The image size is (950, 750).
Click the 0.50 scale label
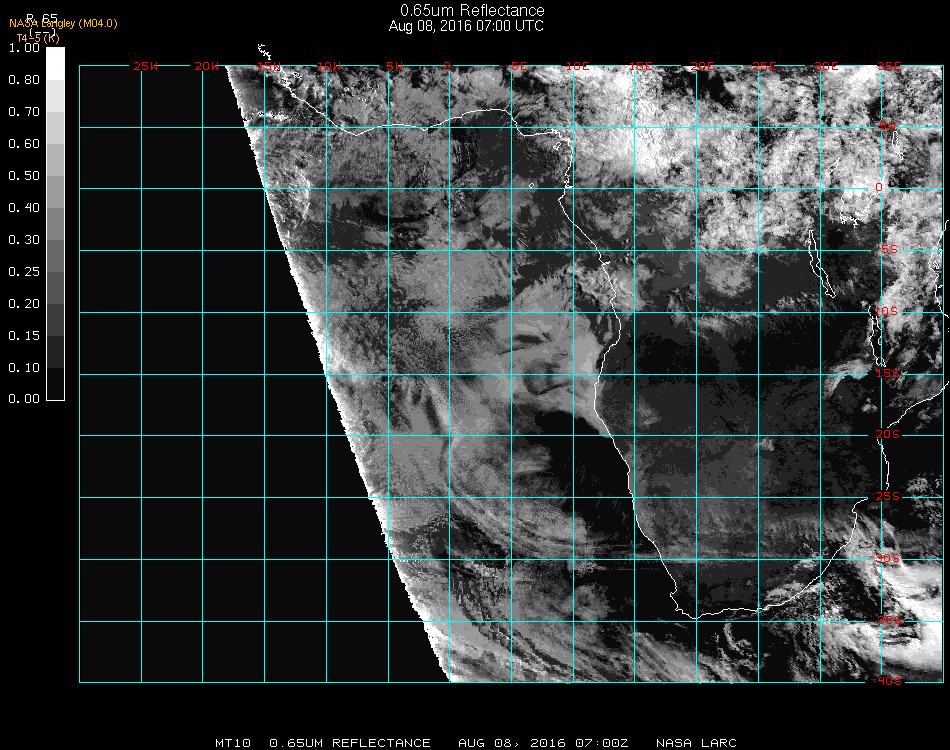point(24,176)
